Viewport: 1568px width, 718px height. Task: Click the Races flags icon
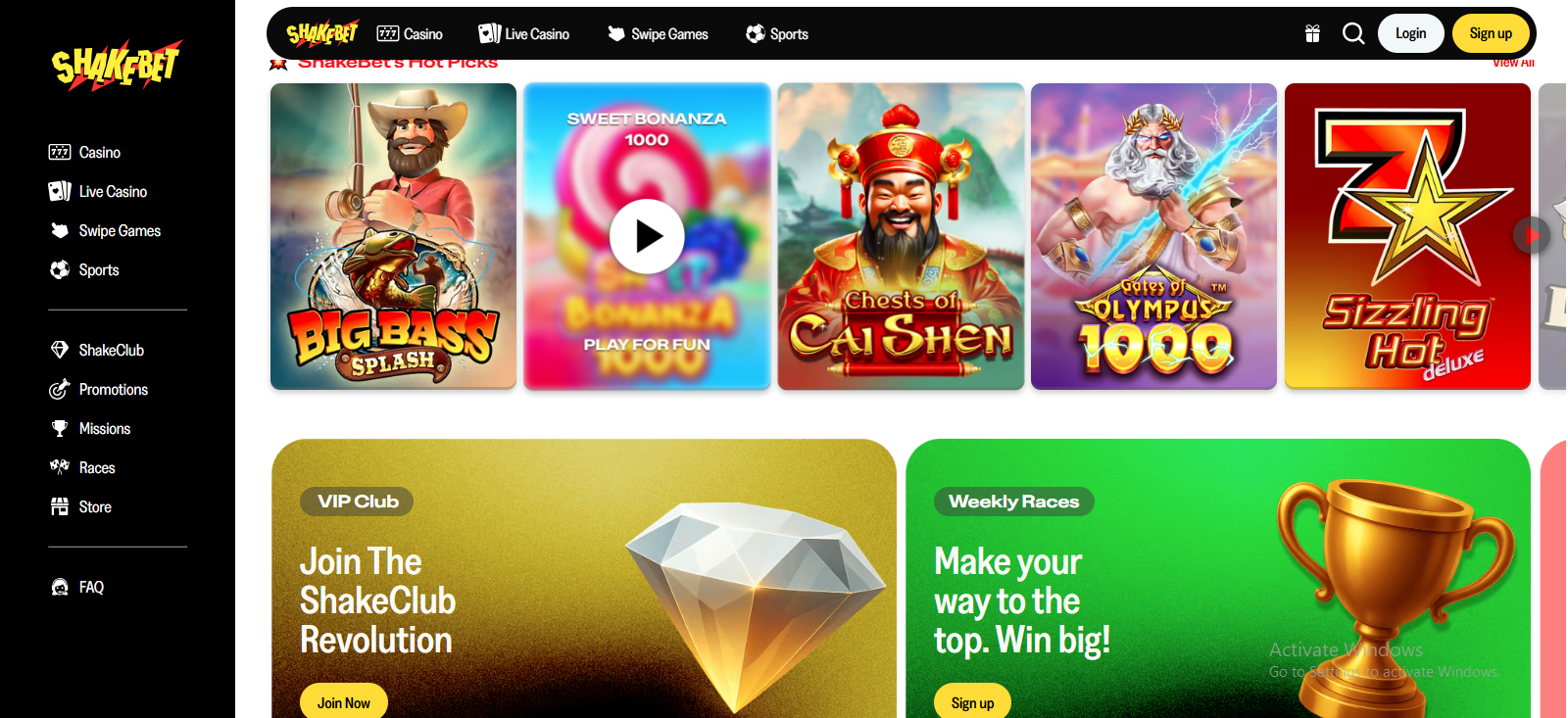click(x=60, y=467)
